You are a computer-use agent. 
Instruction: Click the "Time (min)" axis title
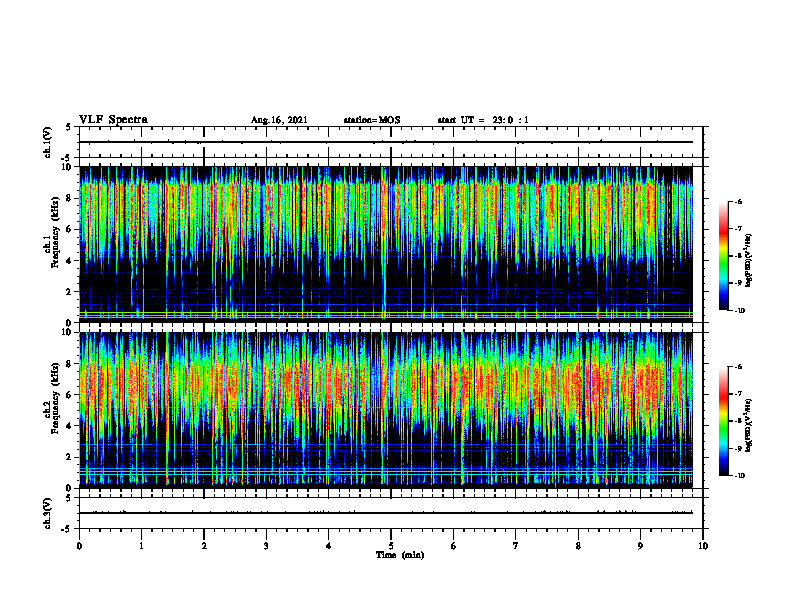click(400, 555)
